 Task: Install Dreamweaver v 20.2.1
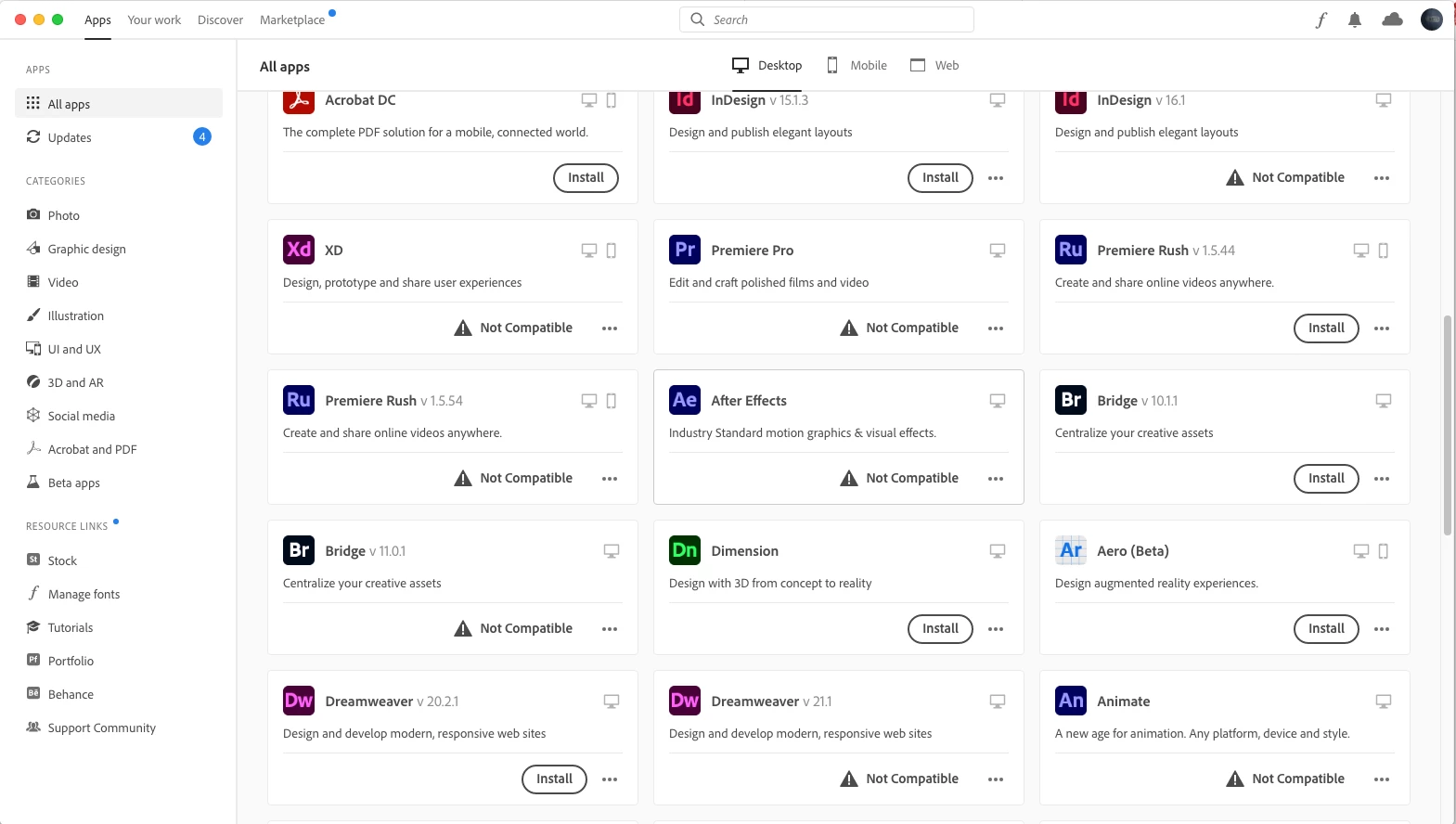[554, 779]
